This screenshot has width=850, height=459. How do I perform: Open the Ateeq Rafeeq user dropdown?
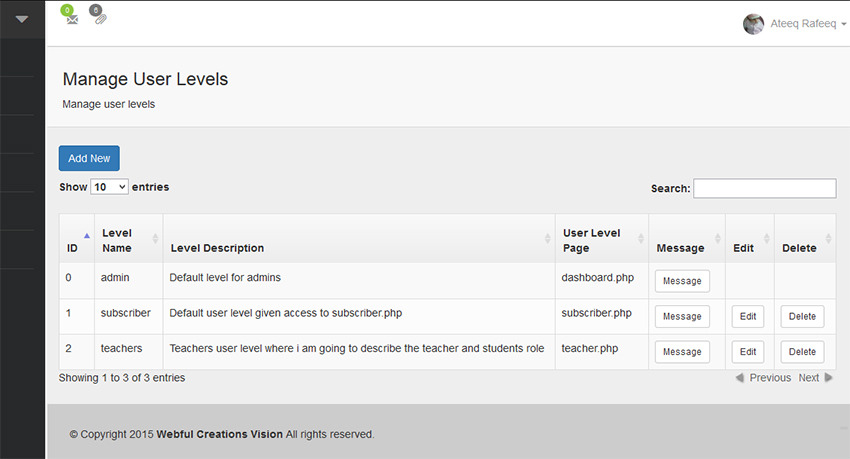(x=808, y=24)
